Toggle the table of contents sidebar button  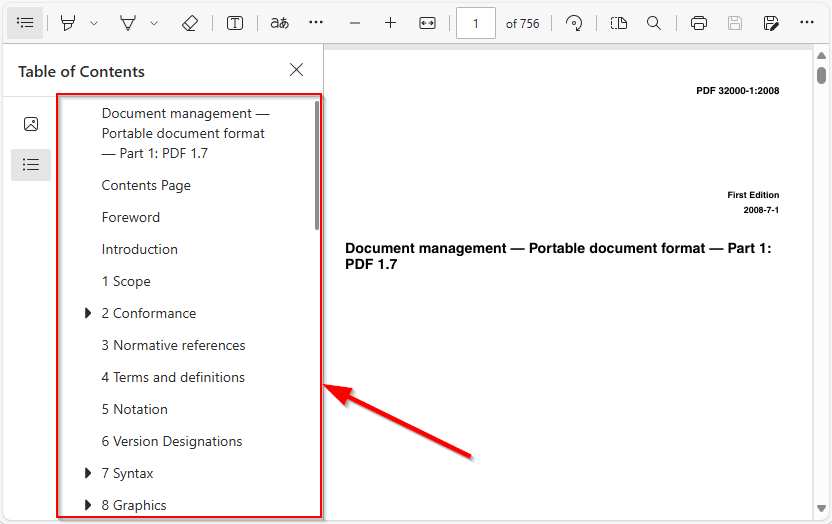pyautogui.click(x=25, y=23)
